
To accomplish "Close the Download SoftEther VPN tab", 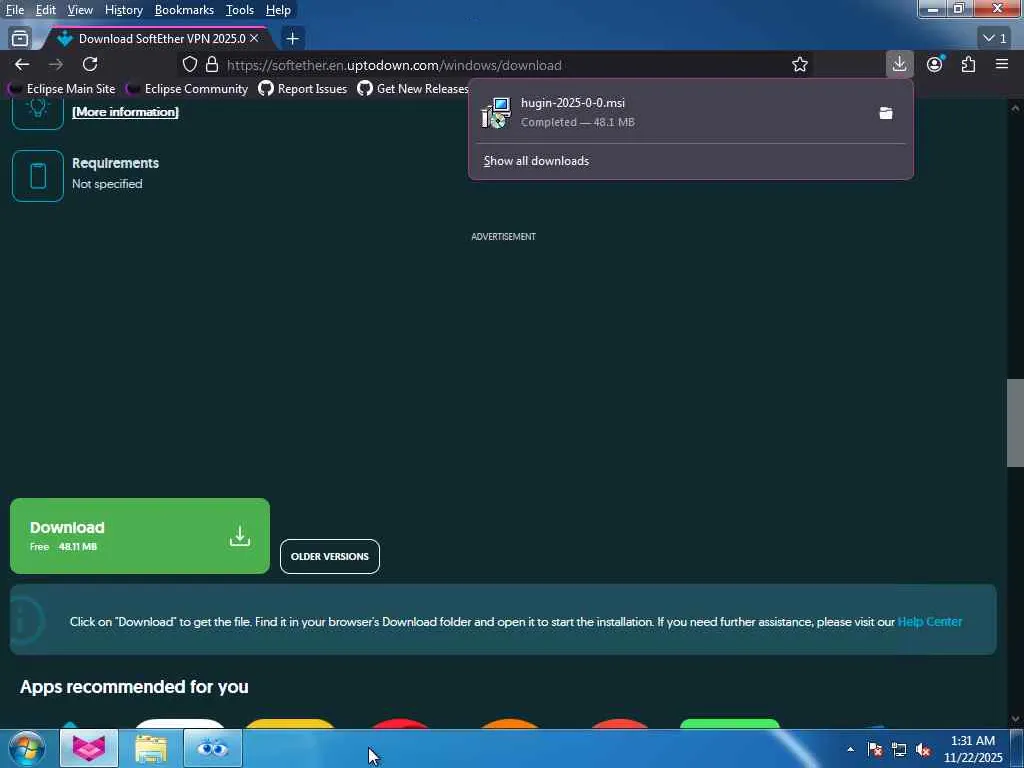I will pos(254,39).
